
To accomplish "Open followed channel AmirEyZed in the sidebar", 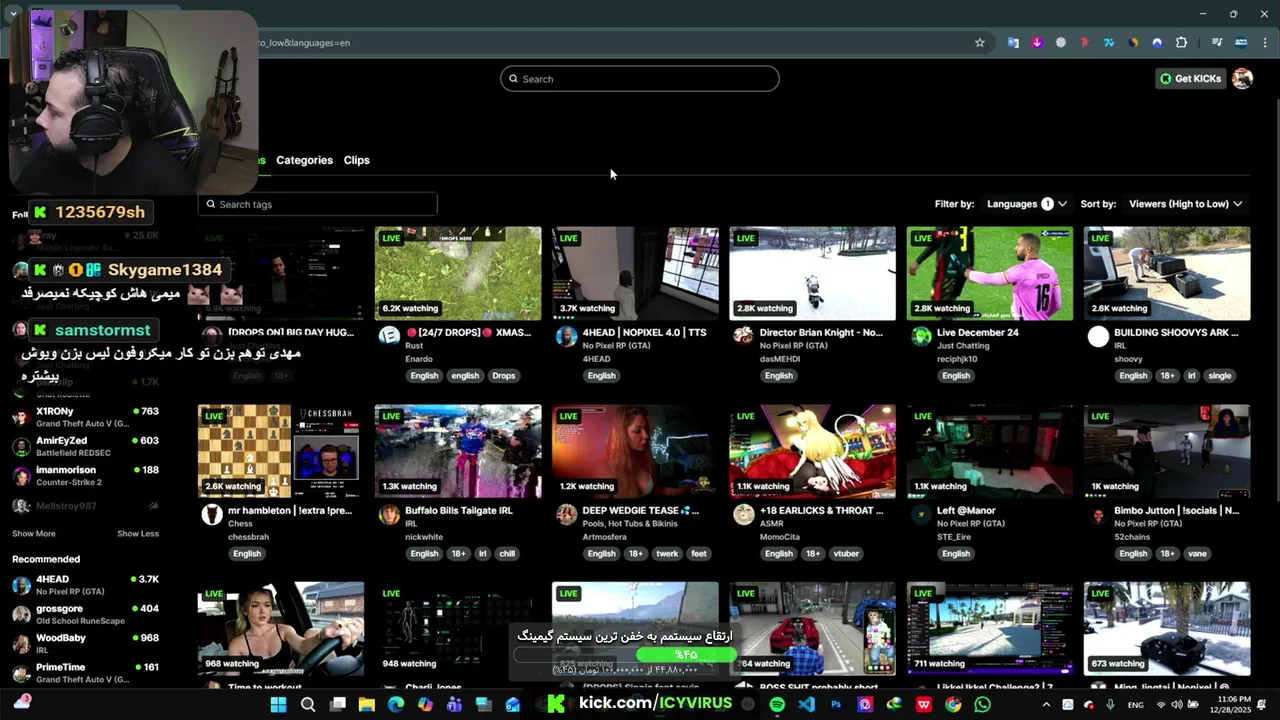I will click(85, 446).
